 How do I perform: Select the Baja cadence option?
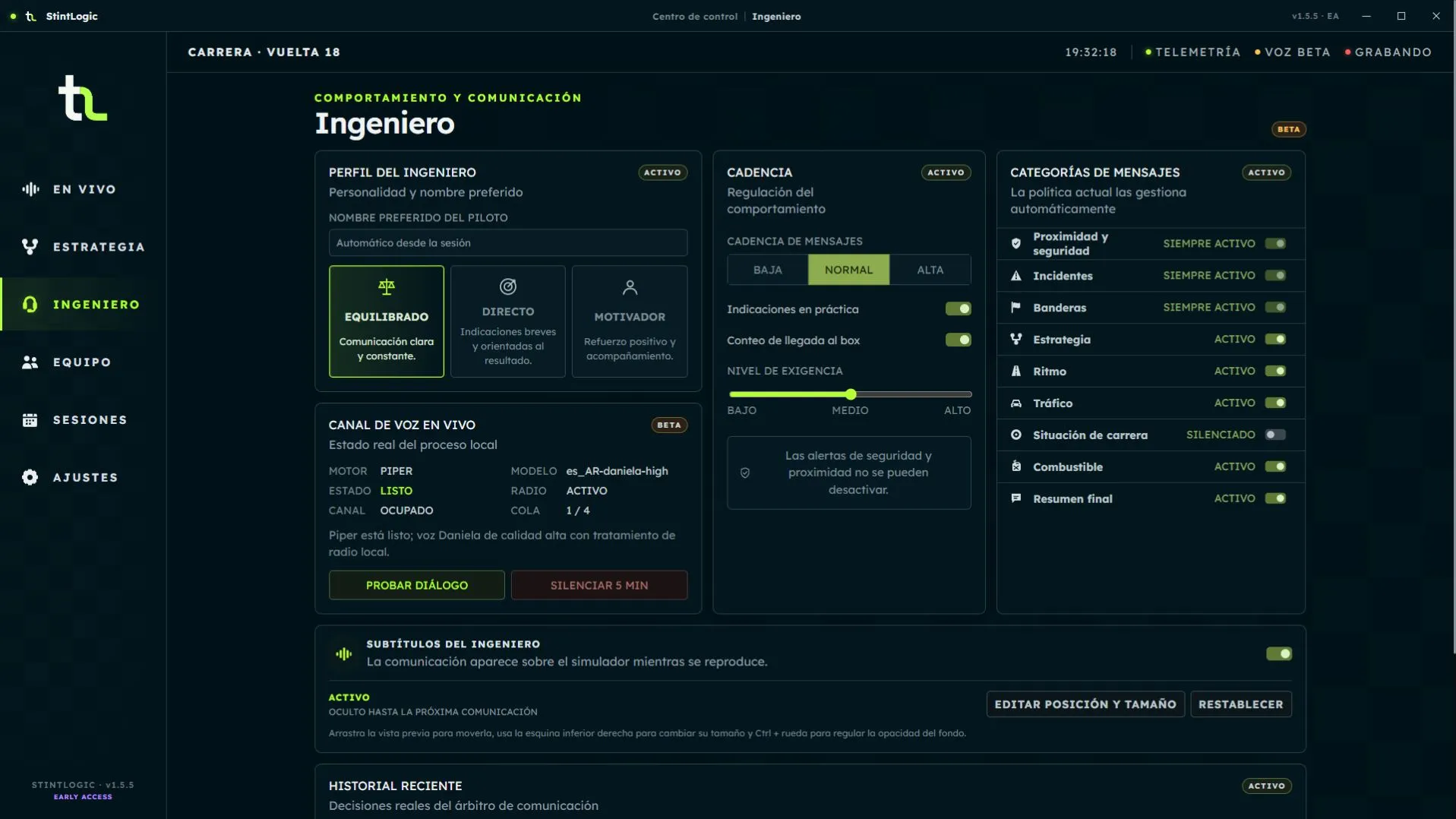(x=768, y=270)
